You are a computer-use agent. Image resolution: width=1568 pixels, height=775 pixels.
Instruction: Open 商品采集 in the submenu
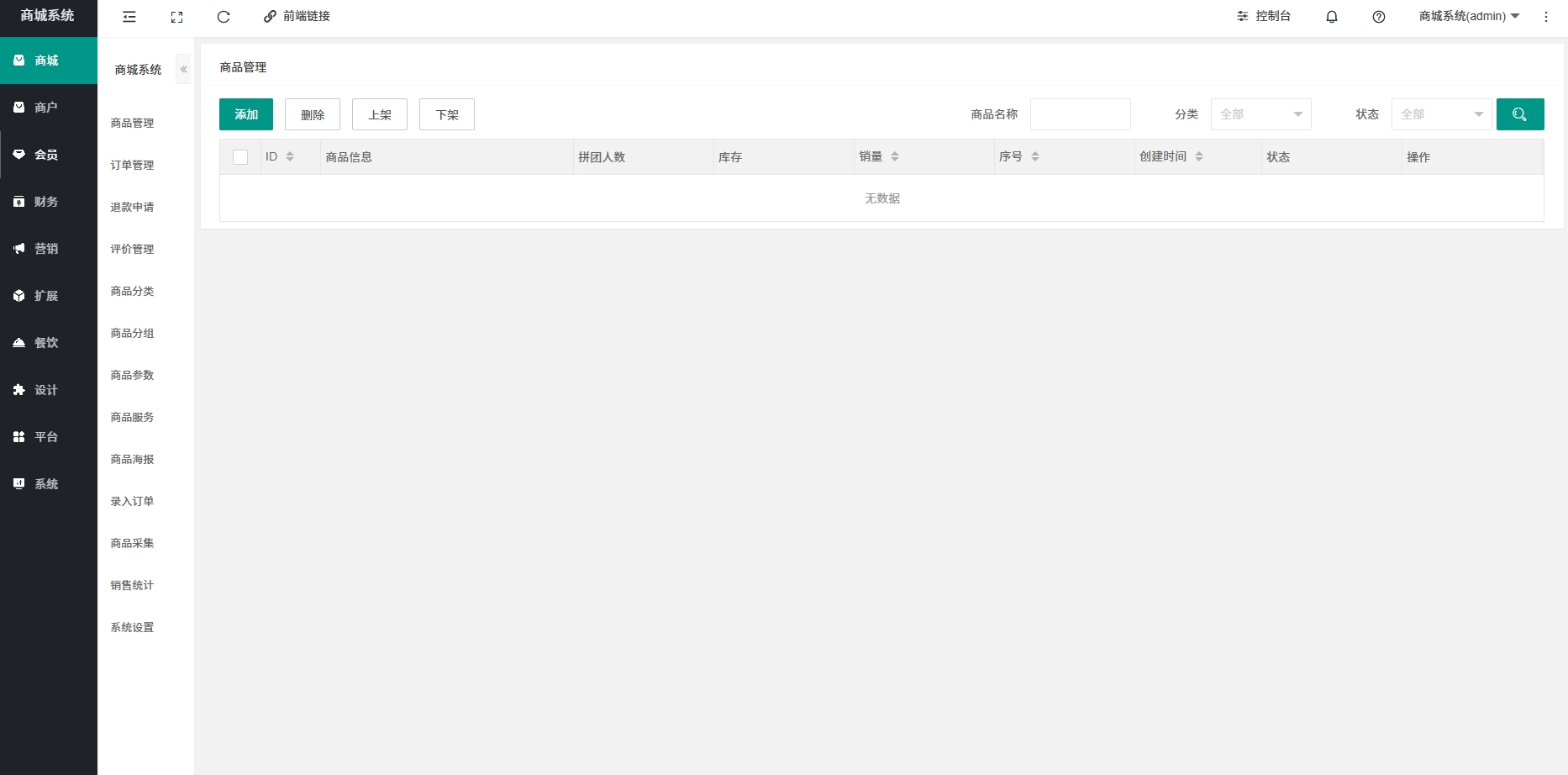[132, 543]
